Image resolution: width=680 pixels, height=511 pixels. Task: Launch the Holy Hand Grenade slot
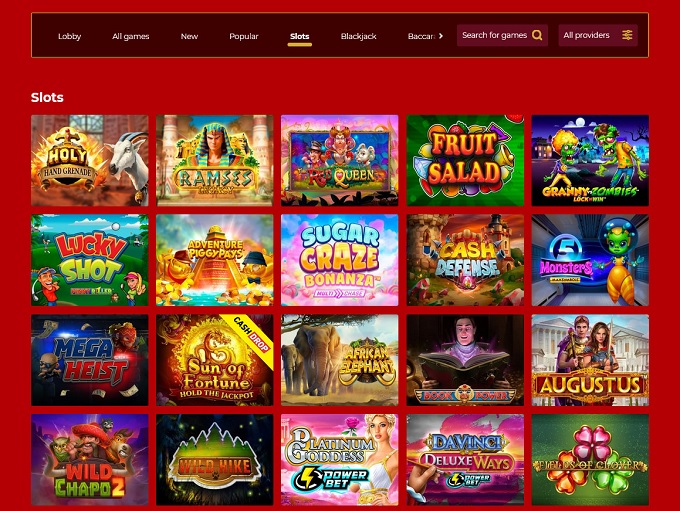90,161
